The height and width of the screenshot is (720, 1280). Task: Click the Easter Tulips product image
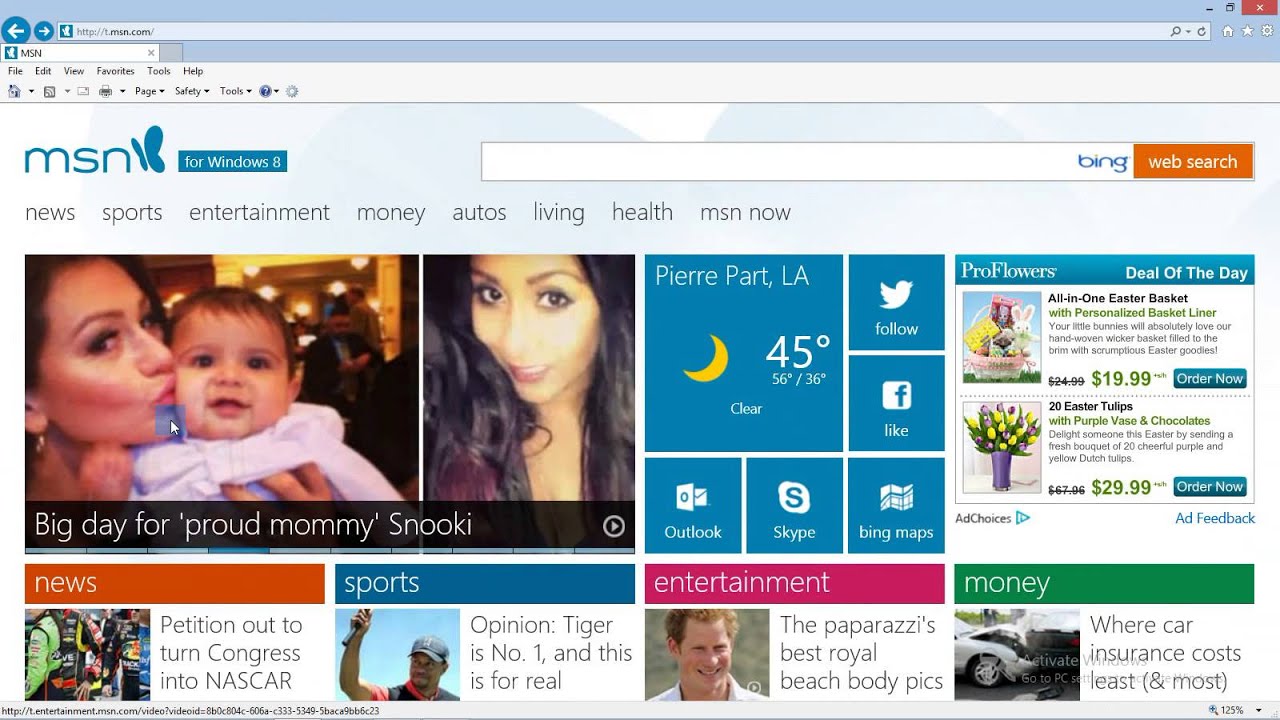coord(1001,447)
